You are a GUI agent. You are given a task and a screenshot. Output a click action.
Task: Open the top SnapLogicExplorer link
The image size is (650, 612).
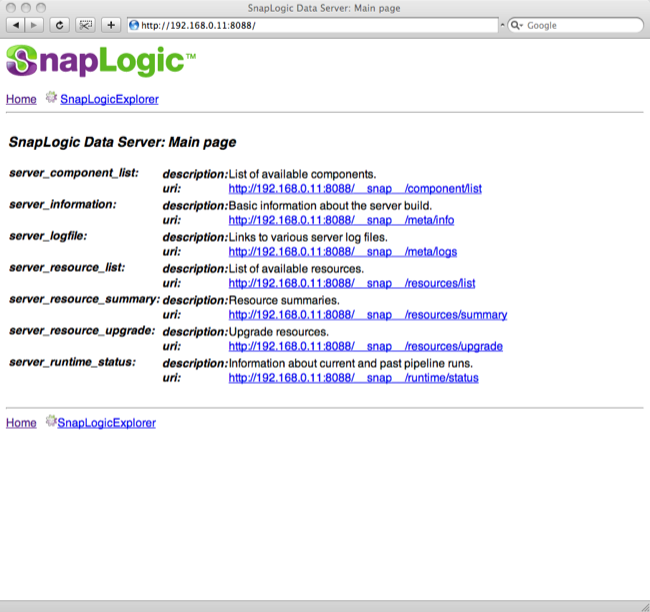[109, 99]
